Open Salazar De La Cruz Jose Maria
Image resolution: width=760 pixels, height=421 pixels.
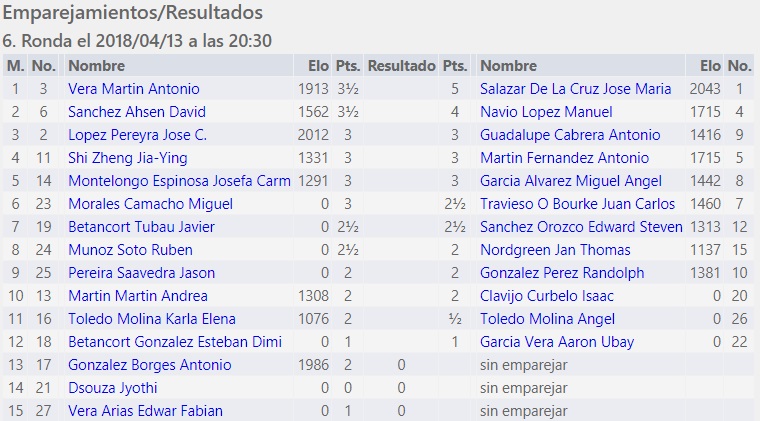click(x=575, y=89)
